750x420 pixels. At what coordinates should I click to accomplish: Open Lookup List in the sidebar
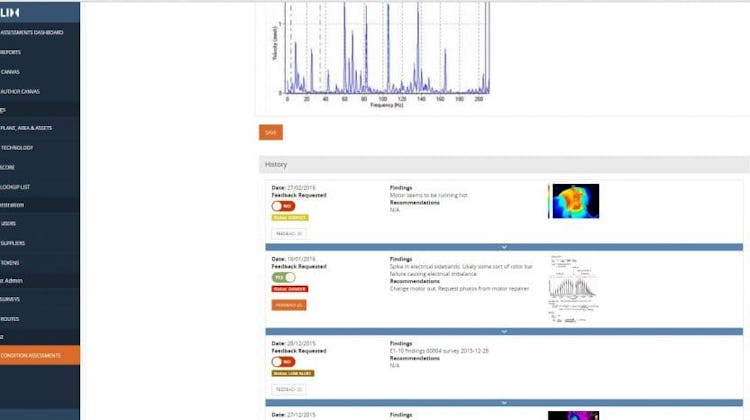(15, 187)
